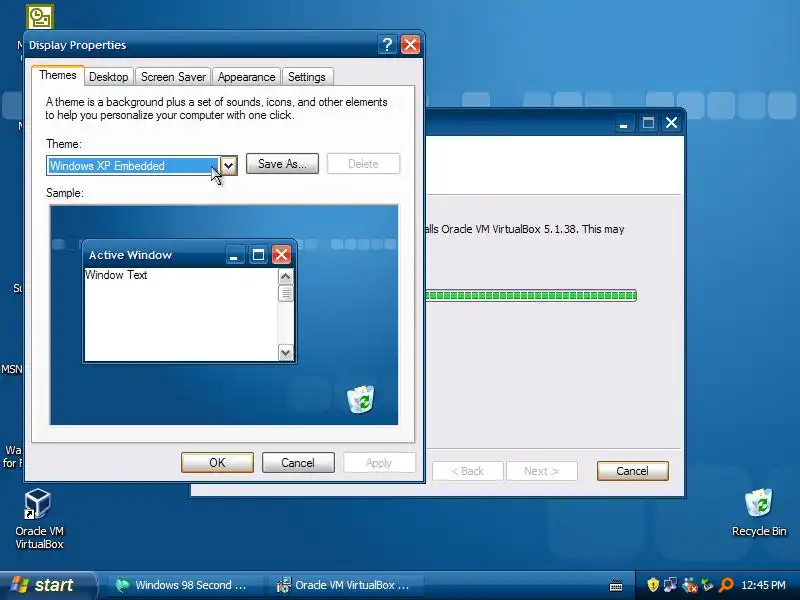Click the tray icon with red X
Viewport: 800px width, 600px height.
[689, 585]
